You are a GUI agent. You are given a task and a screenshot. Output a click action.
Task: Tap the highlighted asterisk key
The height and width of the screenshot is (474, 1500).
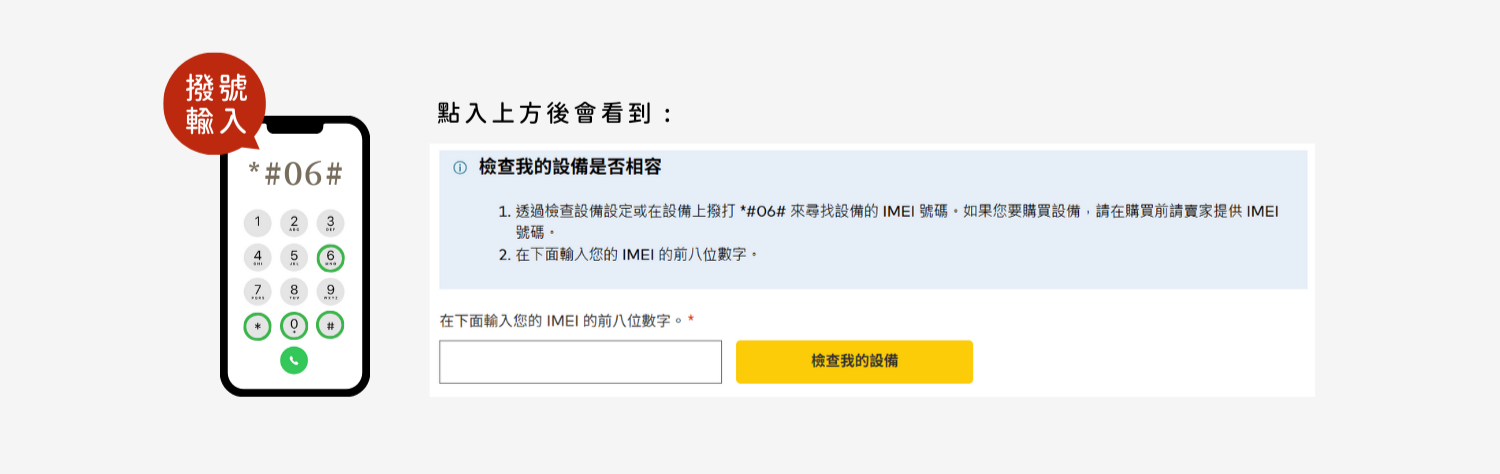[x=257, y=326]
